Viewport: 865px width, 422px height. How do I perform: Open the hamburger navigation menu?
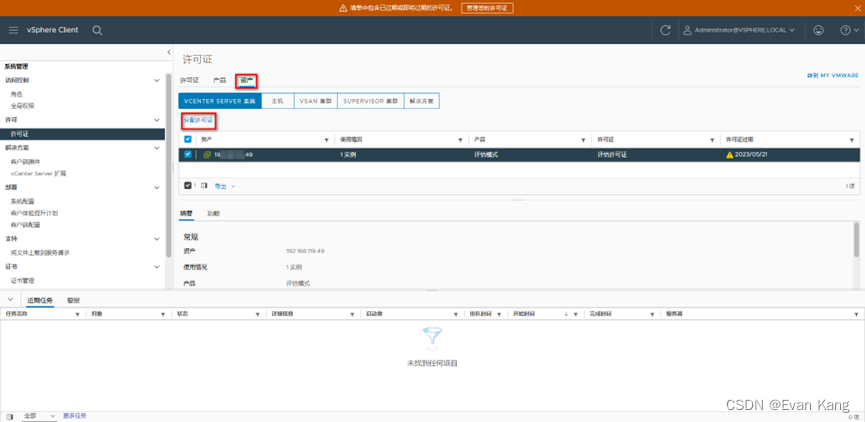point(14,30)
